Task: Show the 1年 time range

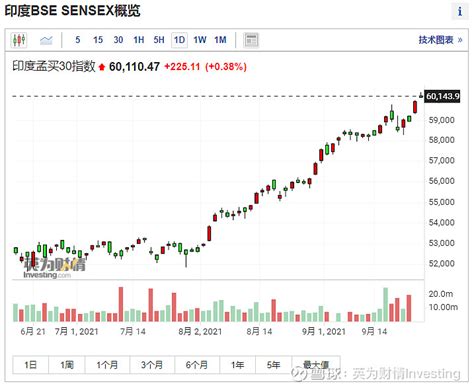Action: coord(238,365)
